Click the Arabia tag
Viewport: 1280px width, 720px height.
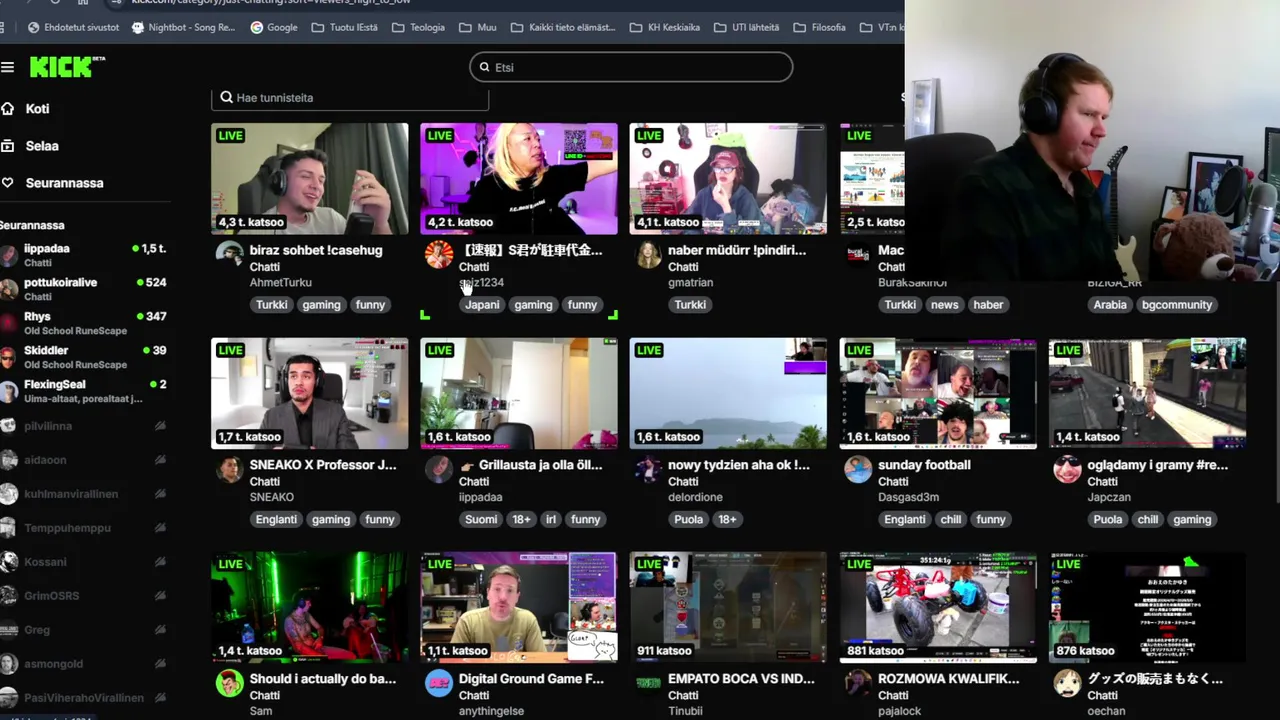point(1110,305)
